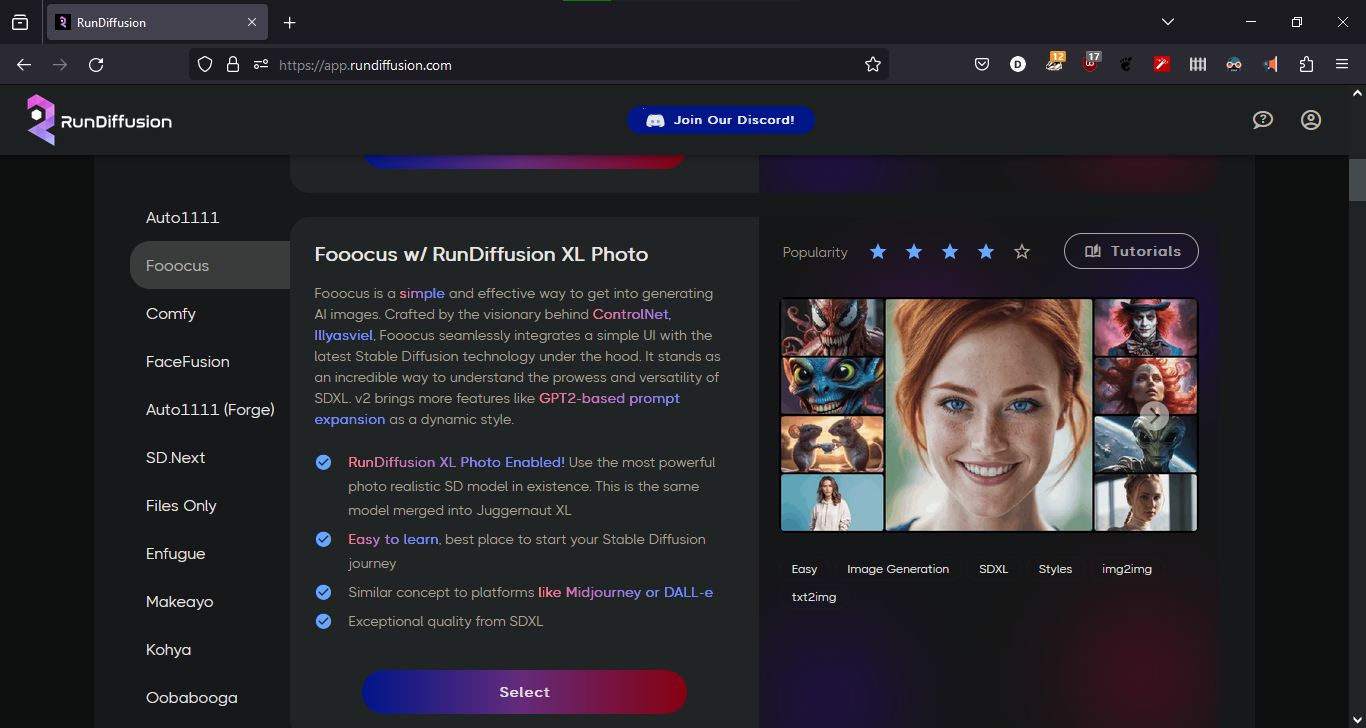Image resolution: width=1366 pixels, height=728 pixels.
Task: Open the Tutorials button
Action: click(1131, 251)
